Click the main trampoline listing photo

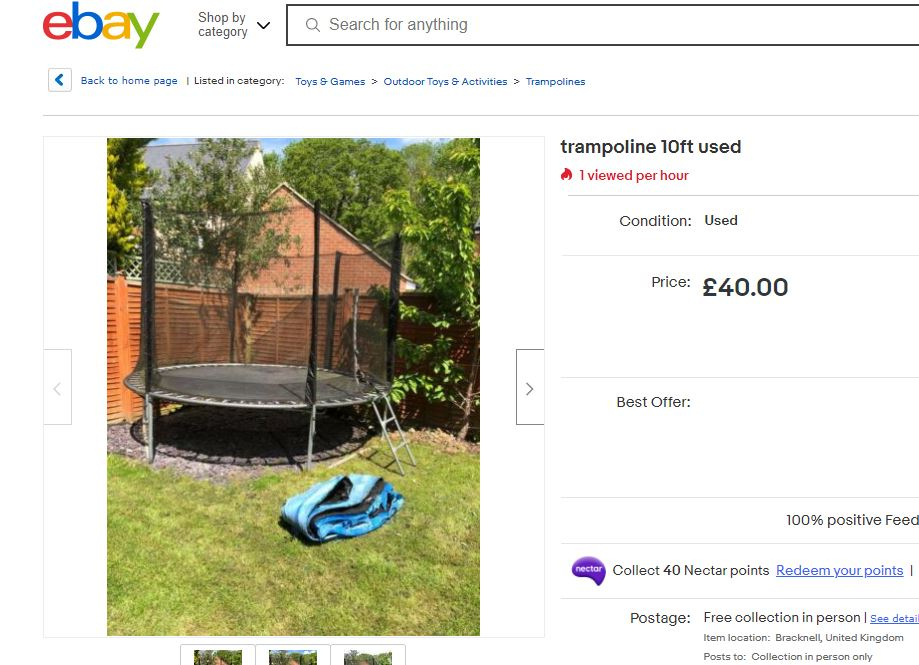click(x=293, y=387)
